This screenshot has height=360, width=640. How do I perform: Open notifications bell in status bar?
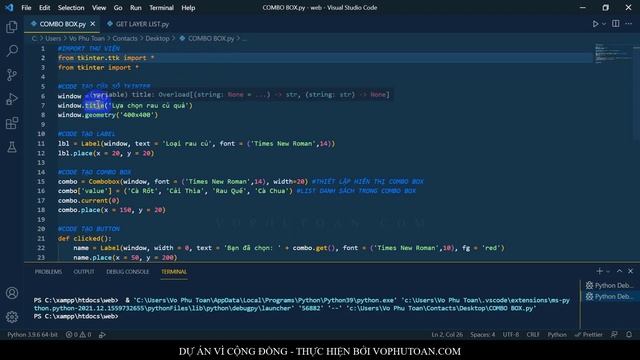pos(629,335)
